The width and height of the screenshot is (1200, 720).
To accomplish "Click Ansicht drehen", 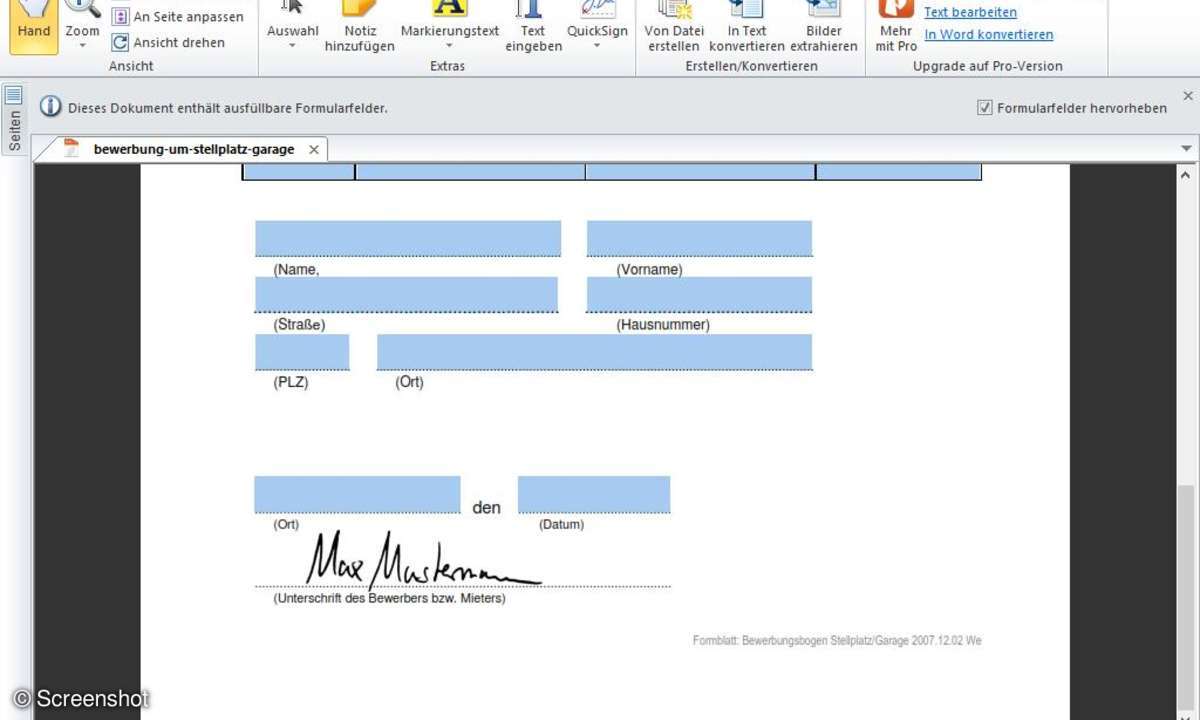I will (168, 43).
